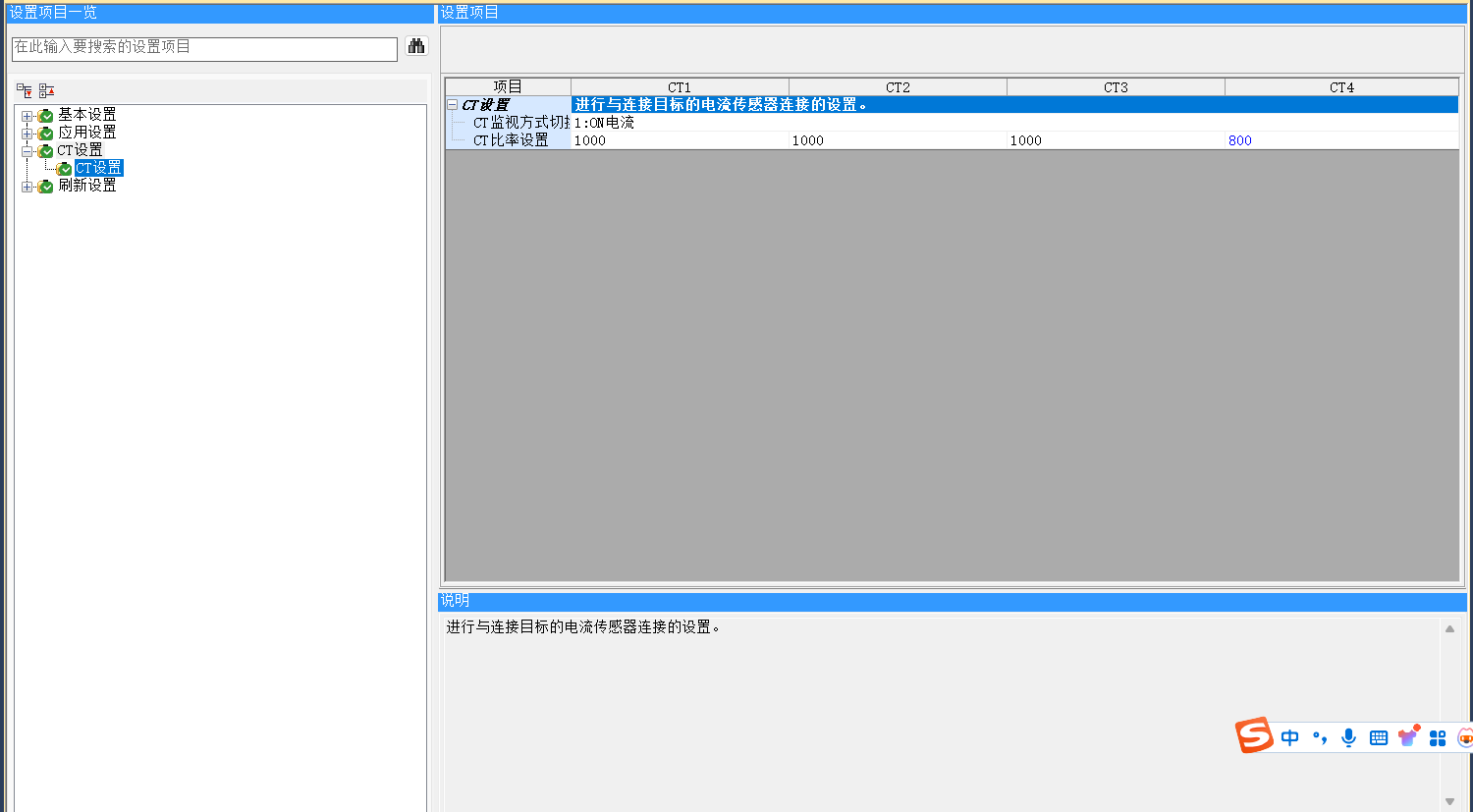This screenshot has width=1473, height=812.
Task: Select the highlighted CT设置 child item
Action: (x=98, y=168)
